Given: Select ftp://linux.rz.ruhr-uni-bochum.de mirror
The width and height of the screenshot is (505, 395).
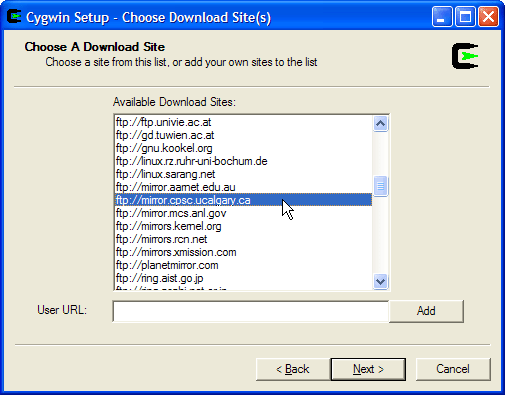Looking at the screenshot, I should point(243,161).
